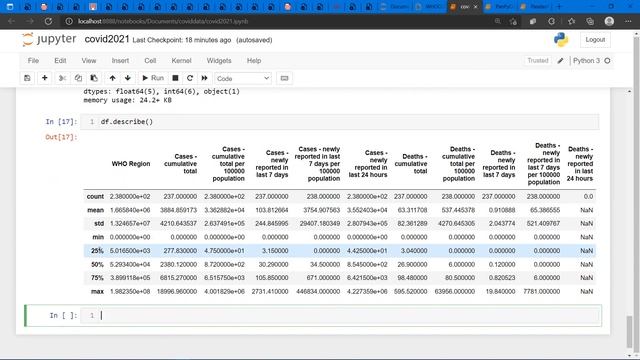The image size is (640, 360).
Task: Click the pencil edit mode icon
Action: (560, 60)
